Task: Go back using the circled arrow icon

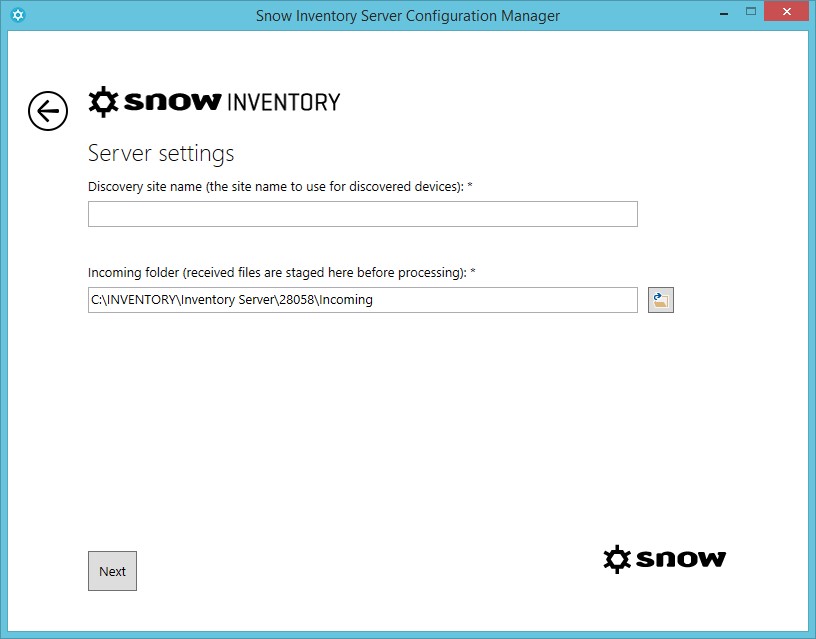Action: click(x=48, y=111)
